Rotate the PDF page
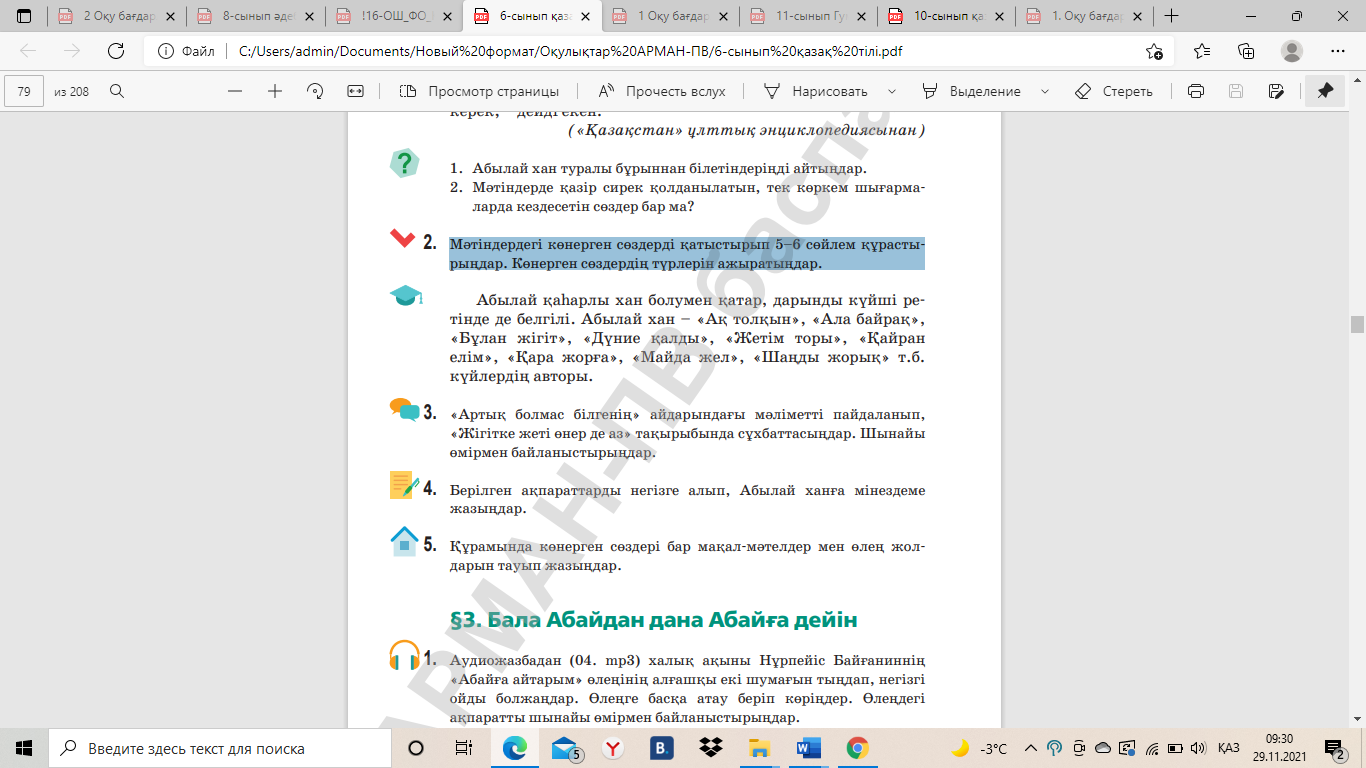1366x768 pixels. (x=315, y=91)
